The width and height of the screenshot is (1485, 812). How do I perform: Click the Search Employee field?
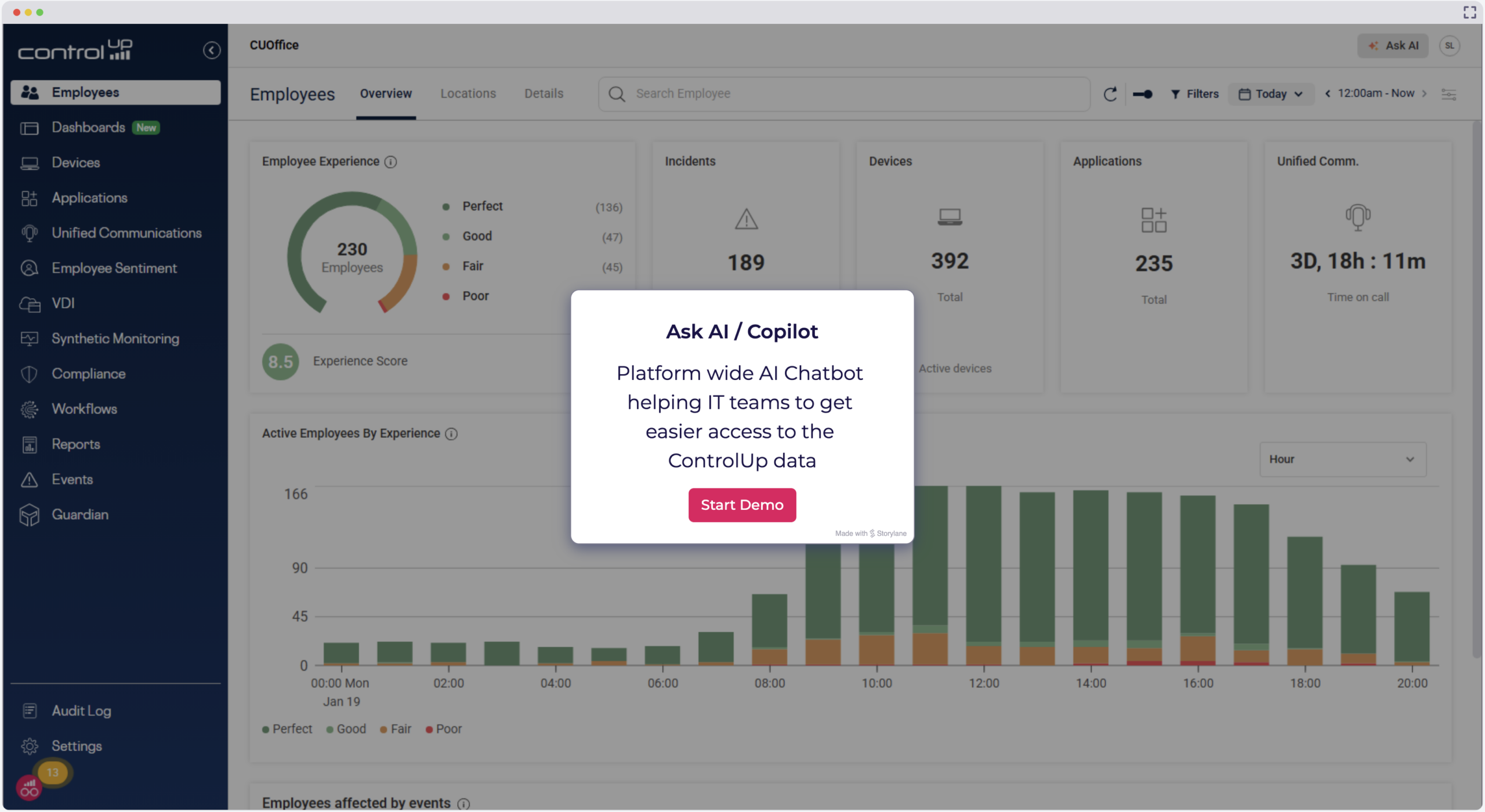[844, 94]
